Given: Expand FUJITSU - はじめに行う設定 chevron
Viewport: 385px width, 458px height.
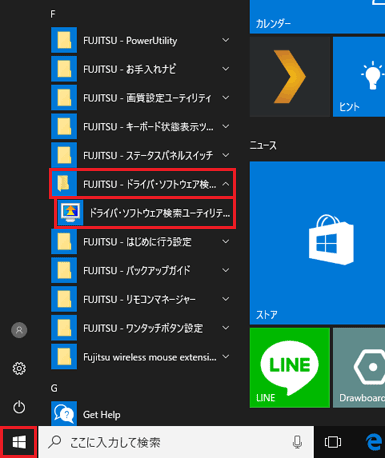Looking at the screenshot, I should coord(226,241).
